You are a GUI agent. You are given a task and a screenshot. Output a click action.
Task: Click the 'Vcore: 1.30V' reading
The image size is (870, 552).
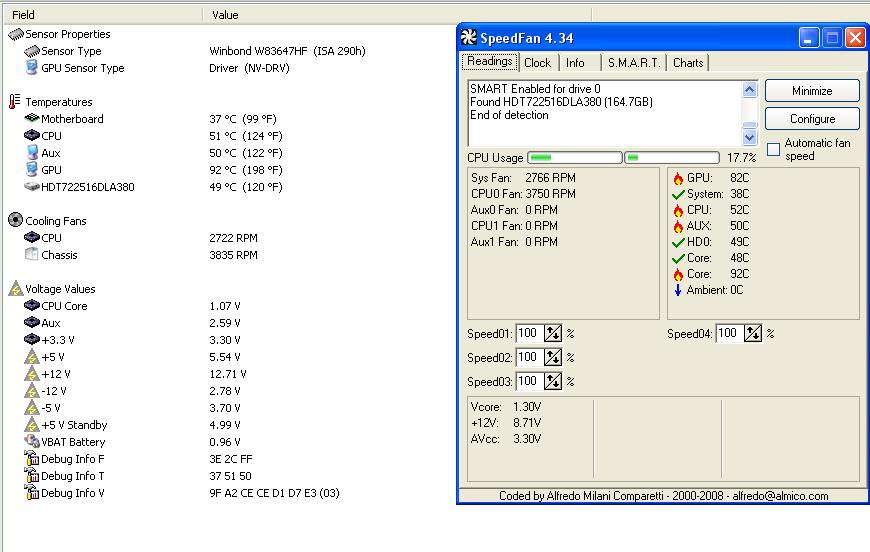[x=506, y=407]
